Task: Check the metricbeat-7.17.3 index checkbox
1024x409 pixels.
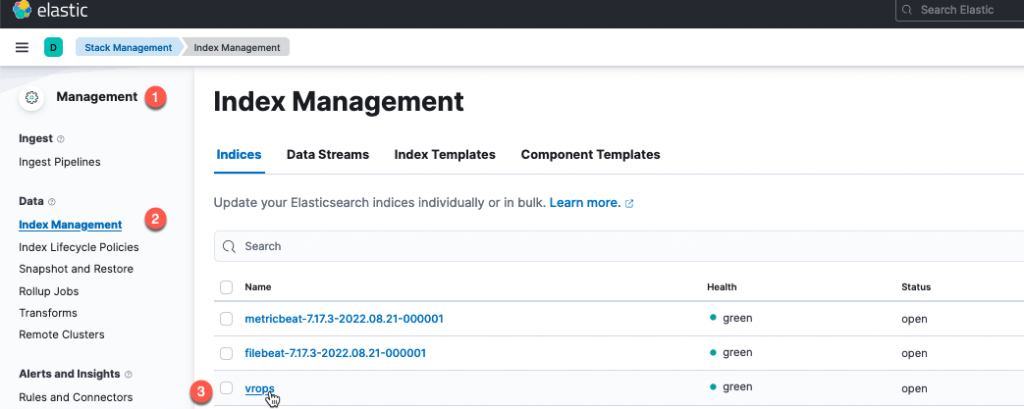Action: 226,319
